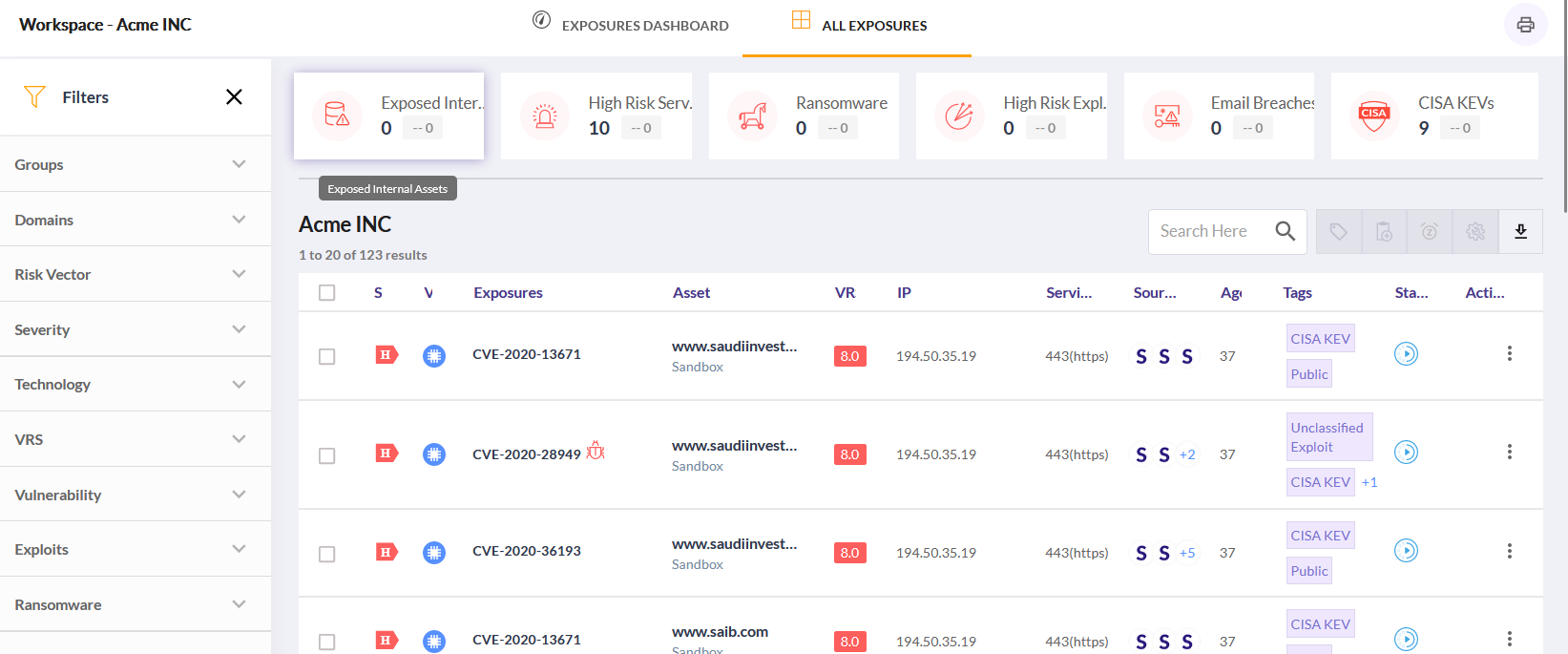The width and height of the screenshot is (1568, 654).
Task: Click the Ransomware trojan horse icon
Action: click(x=752, y=116)
